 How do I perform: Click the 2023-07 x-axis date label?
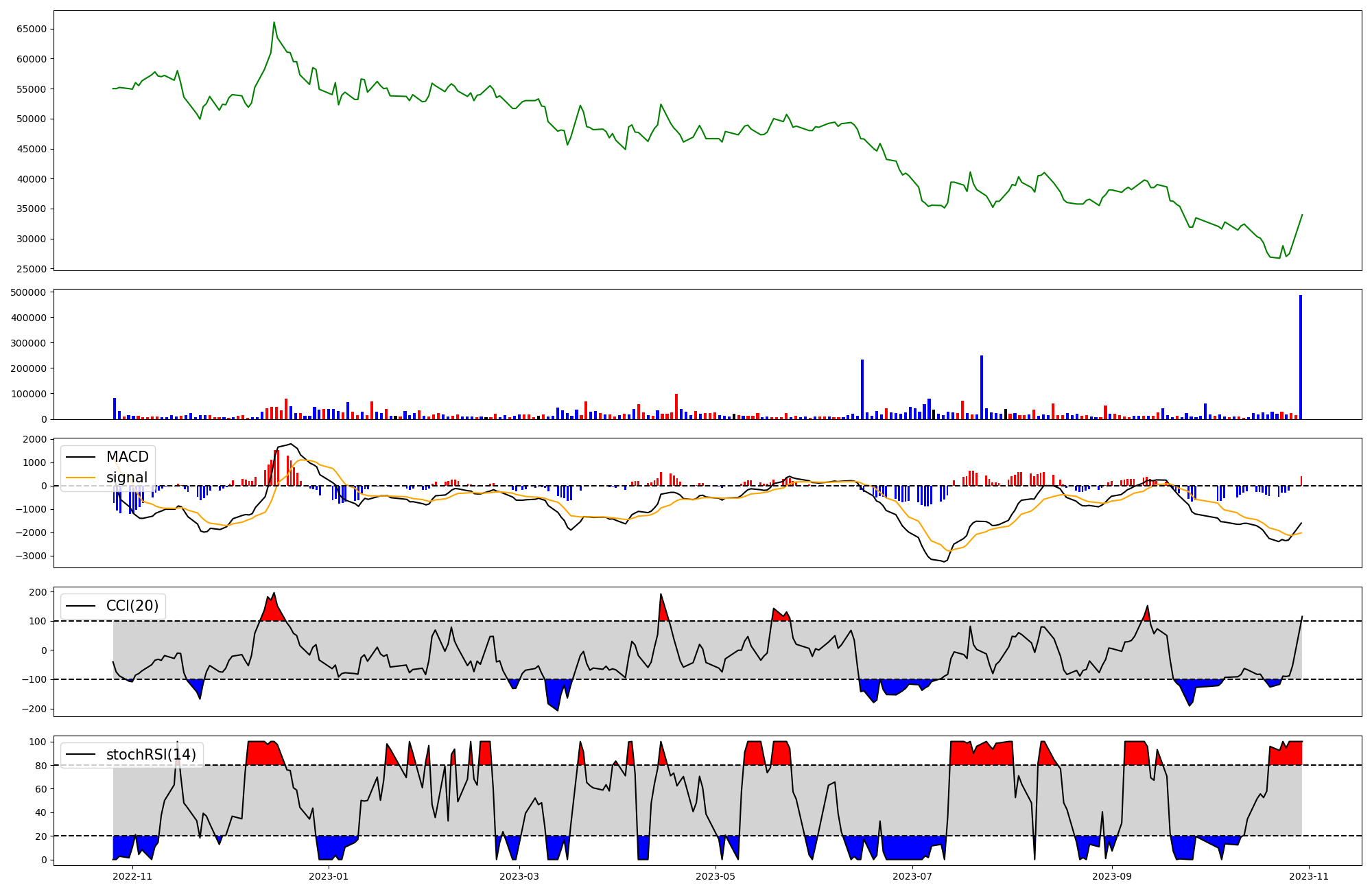click(x=912, y=876)
